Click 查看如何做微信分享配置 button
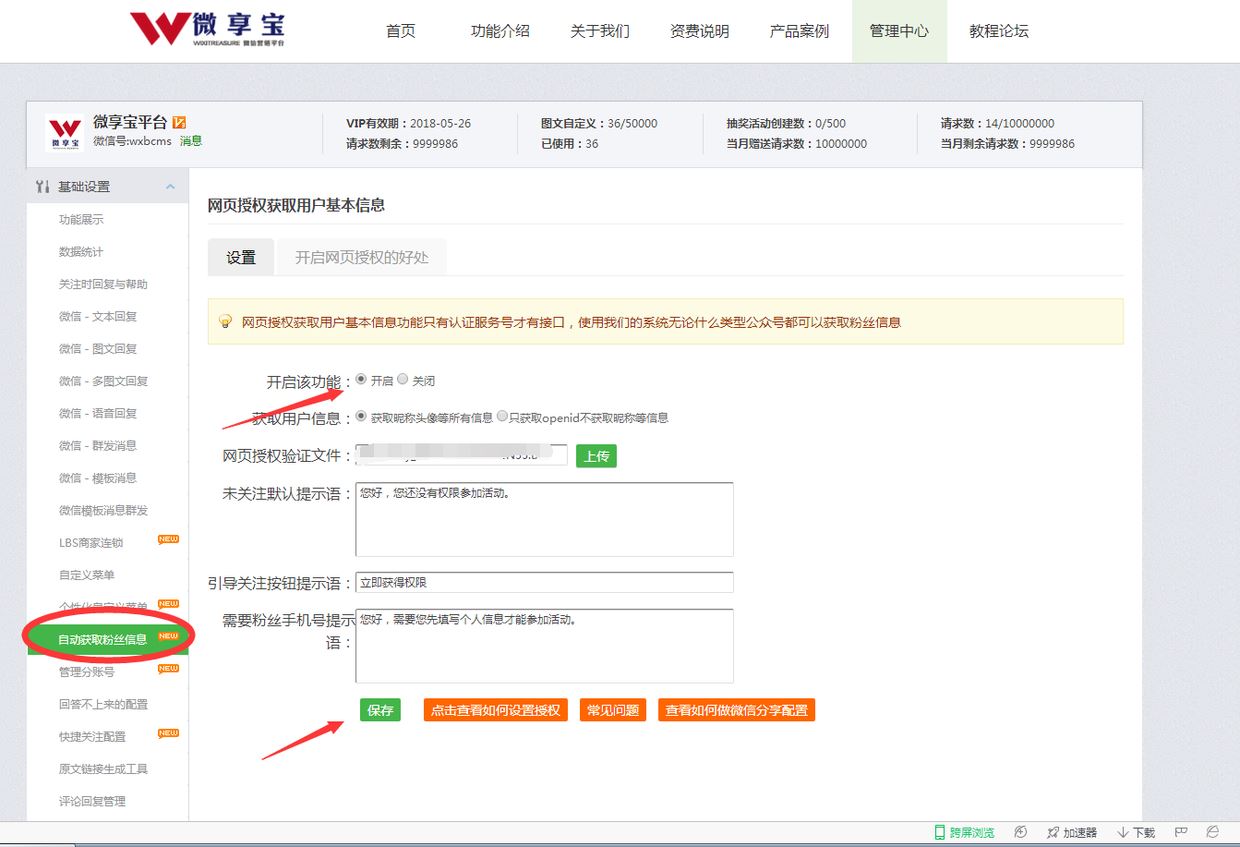The width and height of the screenshot is (1240, 847). 736,710
